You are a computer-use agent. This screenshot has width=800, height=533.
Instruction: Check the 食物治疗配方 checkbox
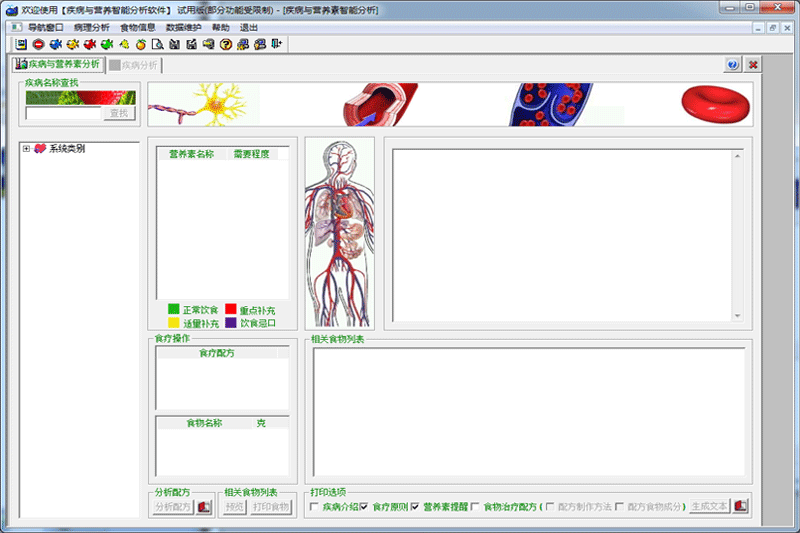pos(475,507)
